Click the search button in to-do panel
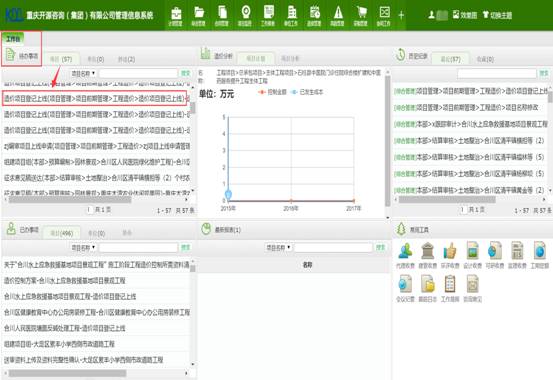553x380 pixels. (186, 73)
